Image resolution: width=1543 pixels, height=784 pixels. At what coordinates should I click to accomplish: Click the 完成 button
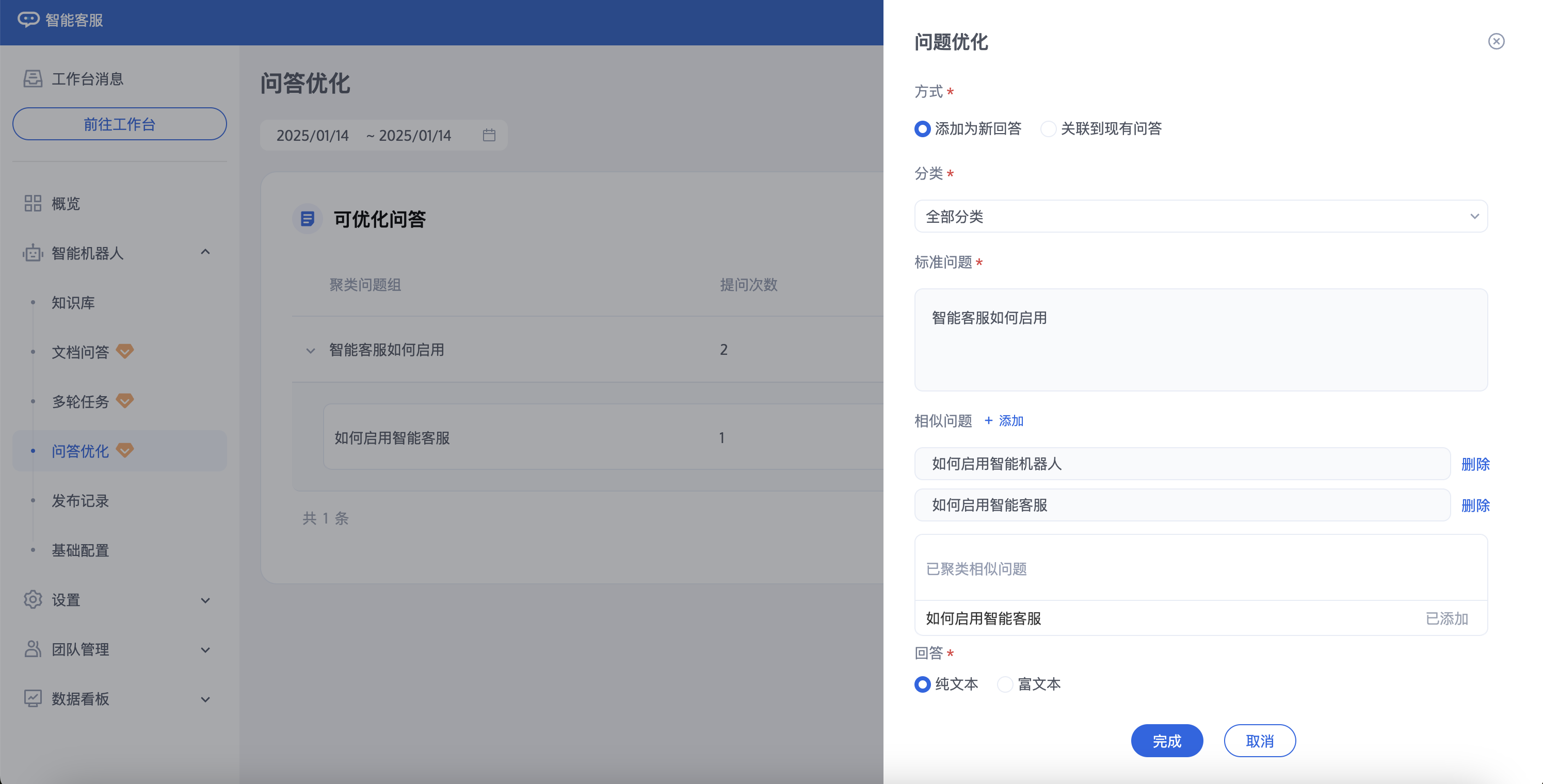[1166, 741]
